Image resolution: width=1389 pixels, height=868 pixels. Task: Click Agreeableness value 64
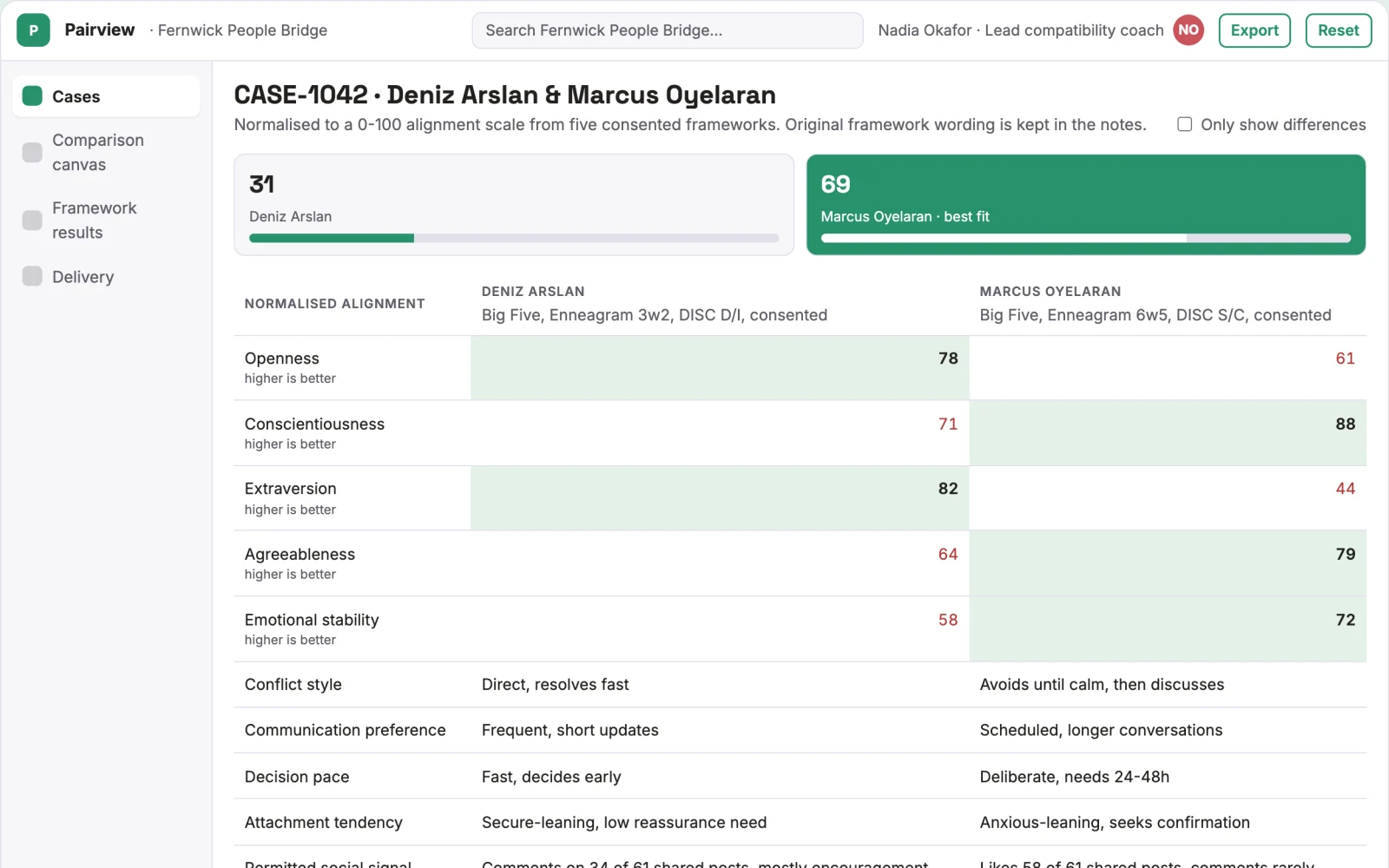(948, 554)
